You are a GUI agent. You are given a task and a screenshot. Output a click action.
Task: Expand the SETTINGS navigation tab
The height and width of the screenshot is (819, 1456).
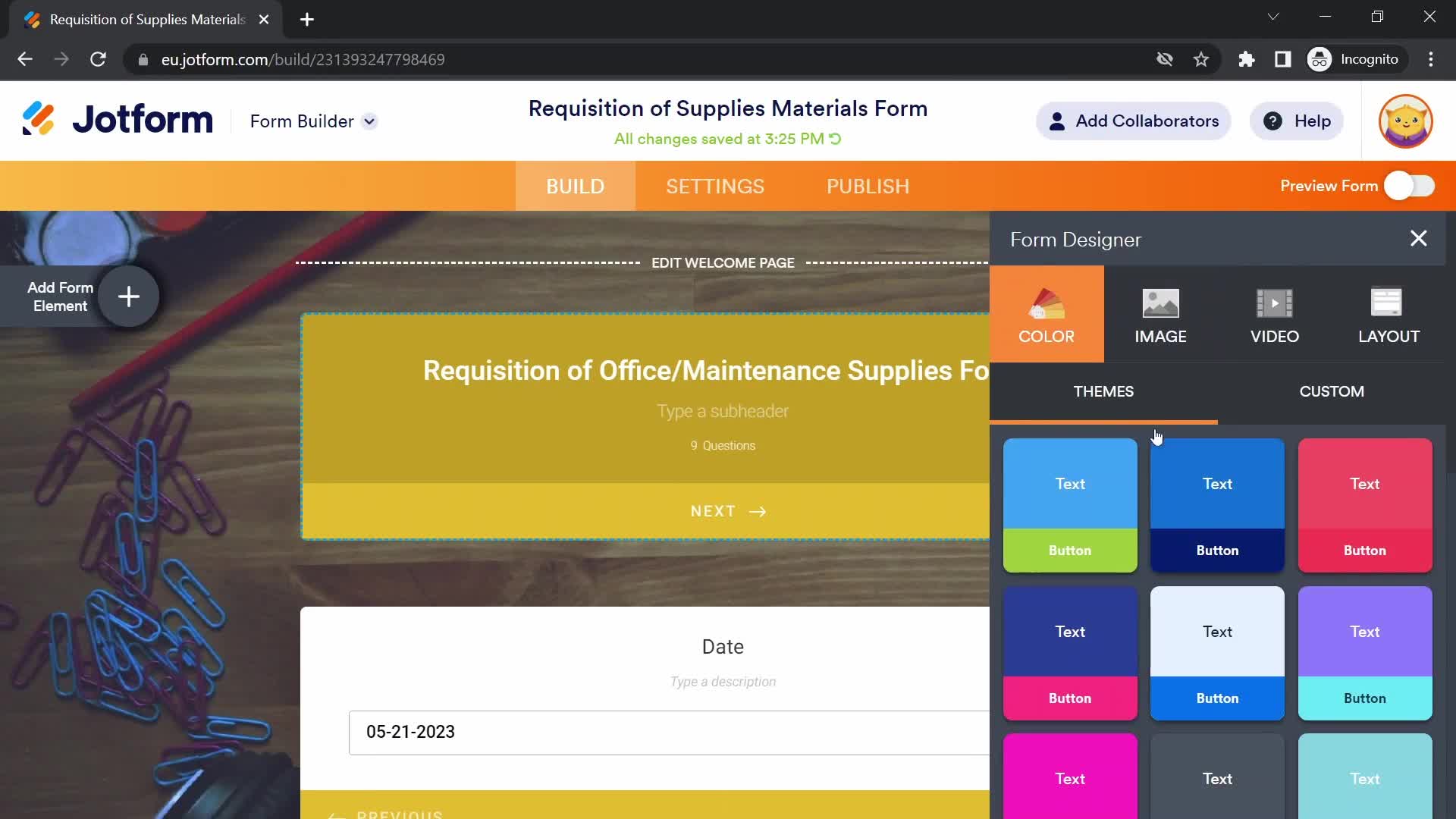pos(716,185)
